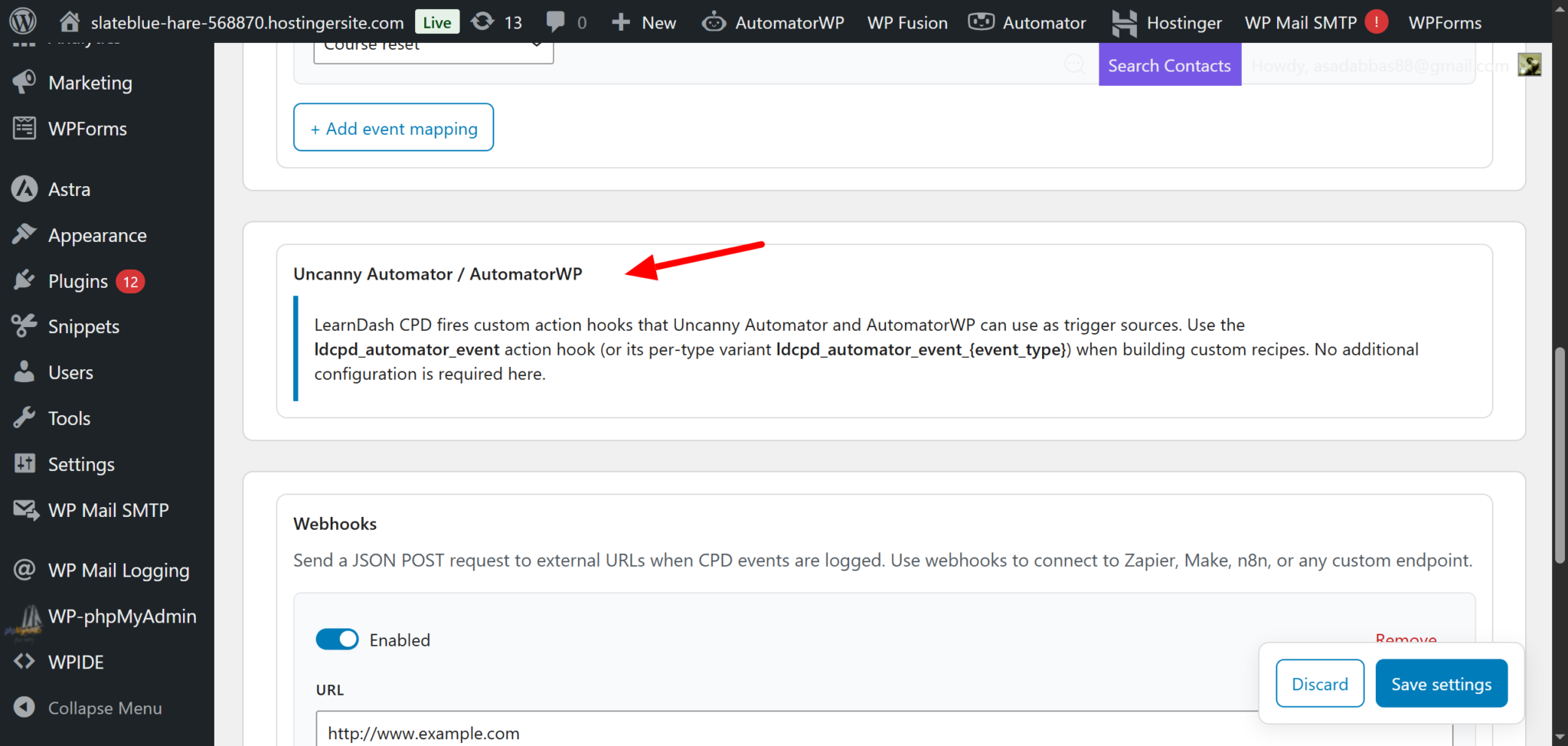Open WP Mail SMTP in the sidebar
This screenshot has height=746, width=1568.
click(x=107, y=510)
